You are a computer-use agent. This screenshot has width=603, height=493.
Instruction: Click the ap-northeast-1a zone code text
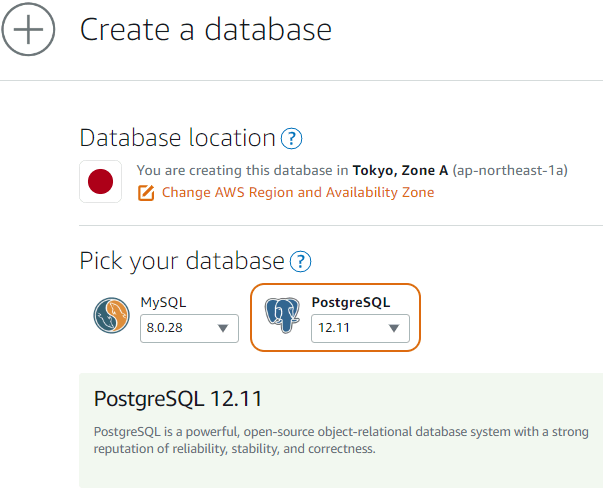tap(510, 171)
